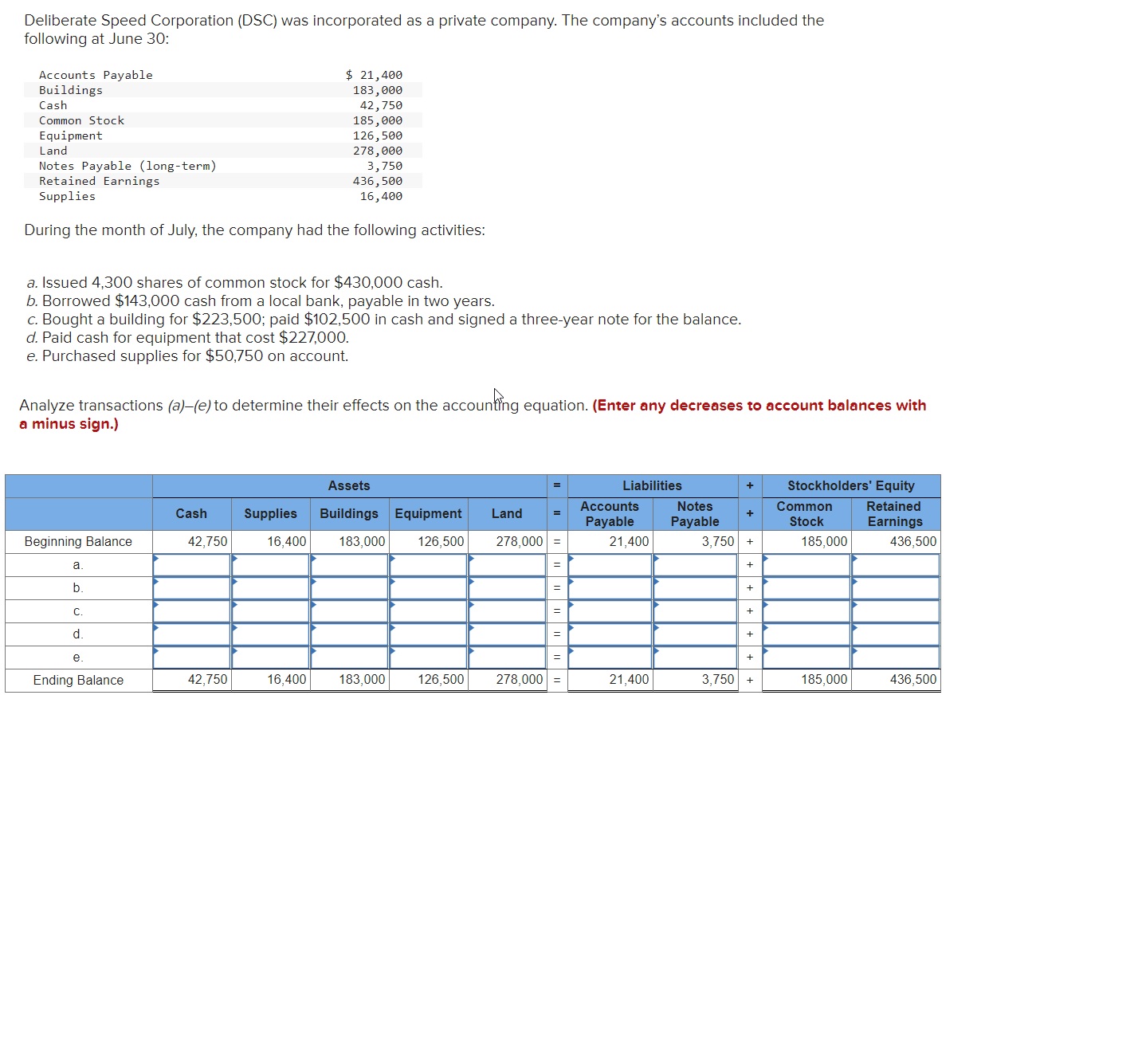Screen dimensions: 1142x1064
Task: Select Notes Payable input cell in row b
Action: pos(695,588)
